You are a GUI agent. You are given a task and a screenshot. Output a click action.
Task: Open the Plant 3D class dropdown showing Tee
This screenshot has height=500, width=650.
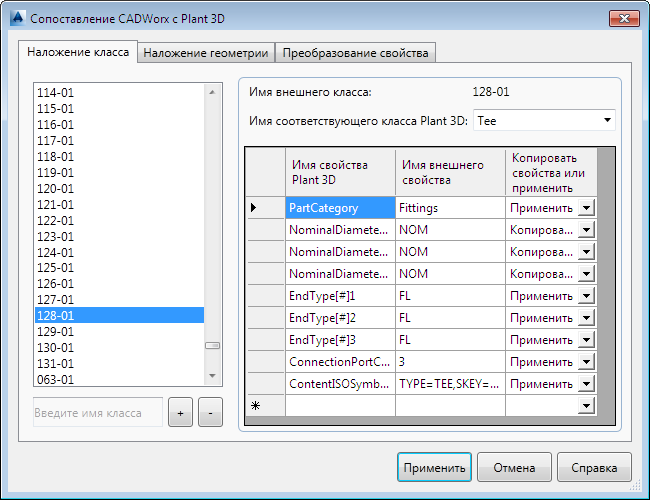coord(544,121)
